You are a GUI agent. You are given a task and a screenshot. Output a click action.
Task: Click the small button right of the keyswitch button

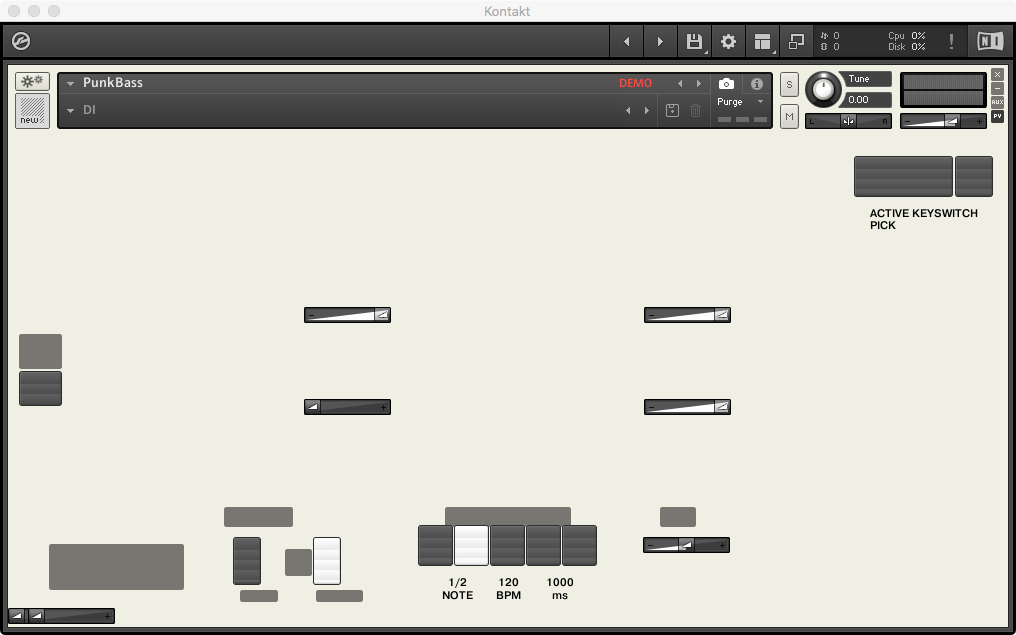click(974, 176)
